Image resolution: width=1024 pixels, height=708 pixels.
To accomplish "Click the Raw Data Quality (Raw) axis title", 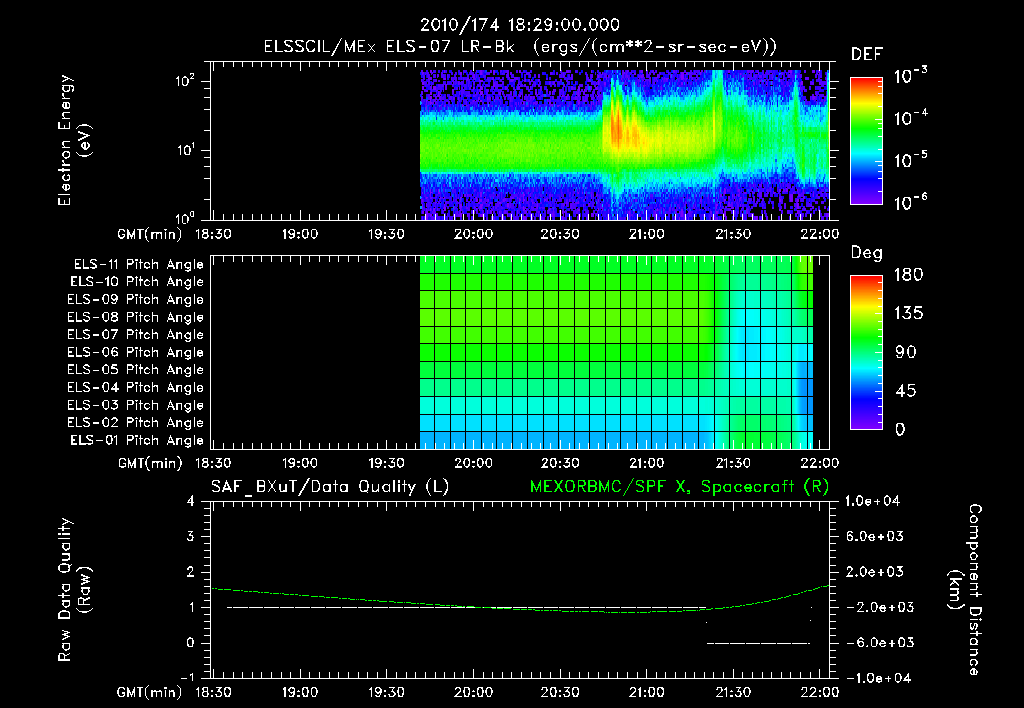I will [74, 590].
